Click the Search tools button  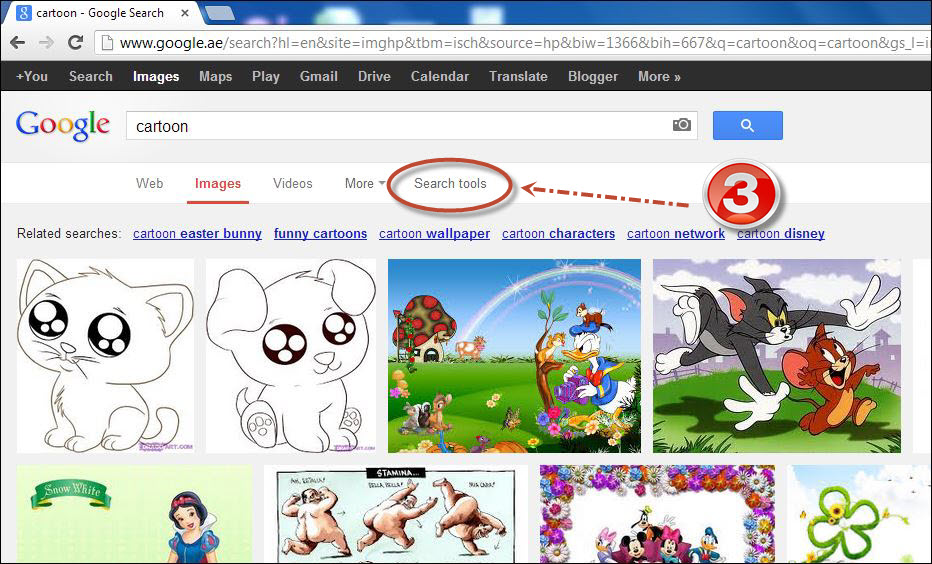coord(450,183)
